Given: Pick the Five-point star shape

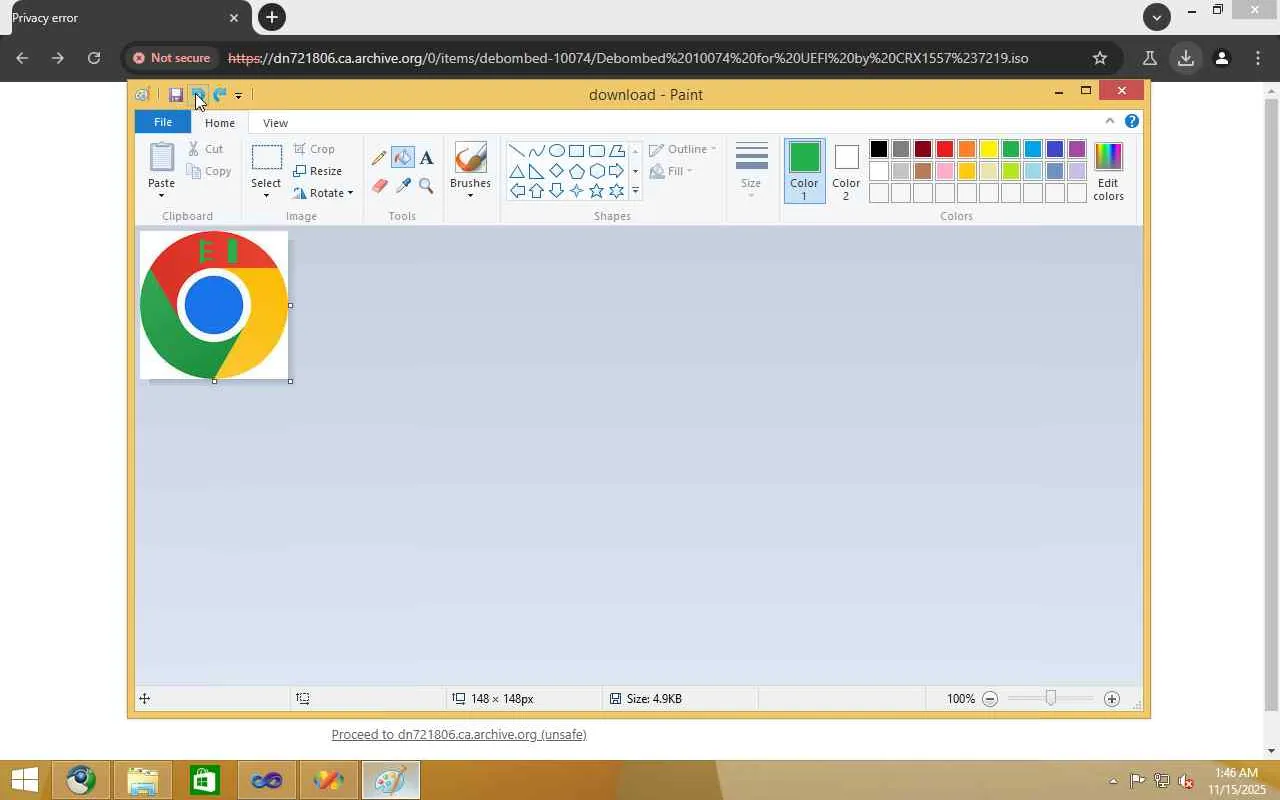Looking at the screenshot, I should pyautogui.click(x=597, y=191).
